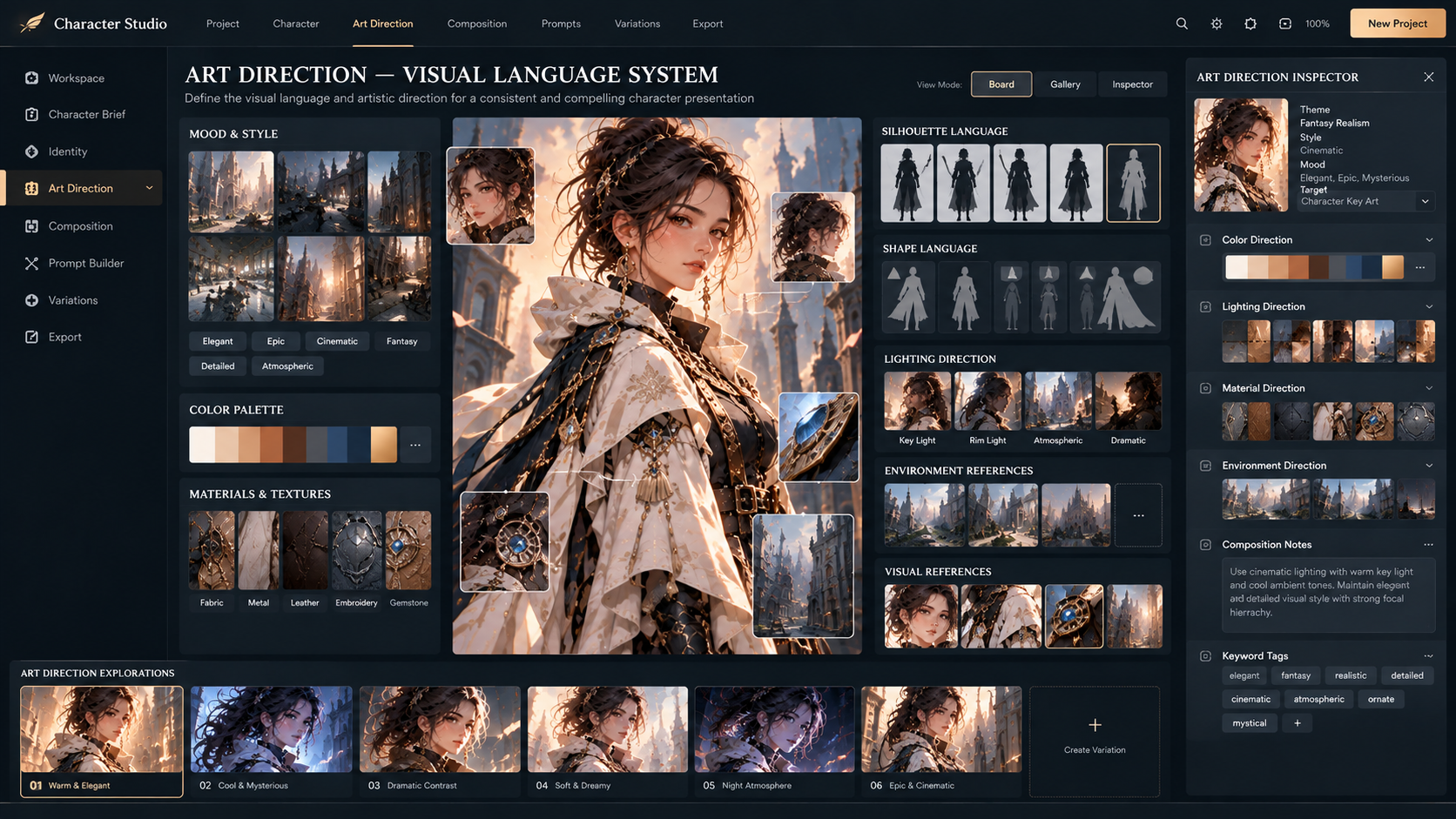Toggle the Elegant mood tag
This screenshot has width=1456, height=819.
218,341
